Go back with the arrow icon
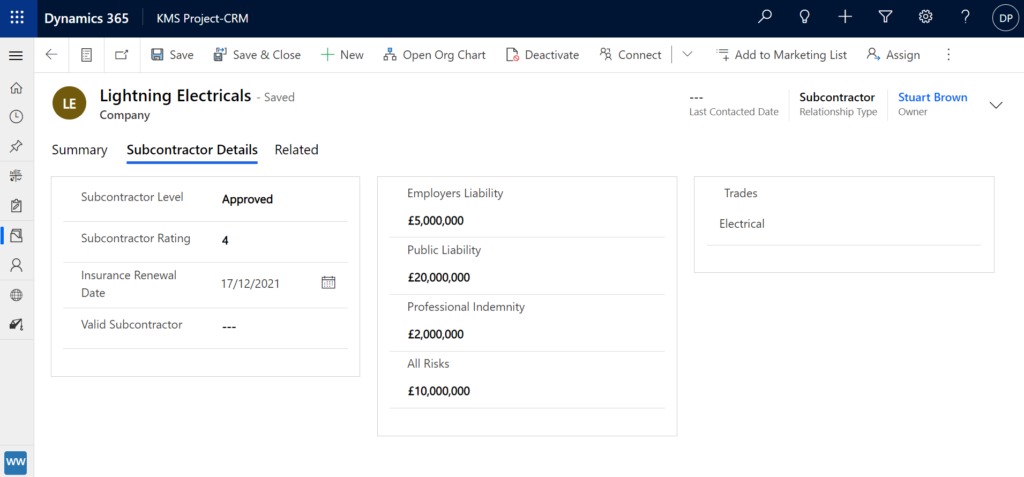 point(52,55)
